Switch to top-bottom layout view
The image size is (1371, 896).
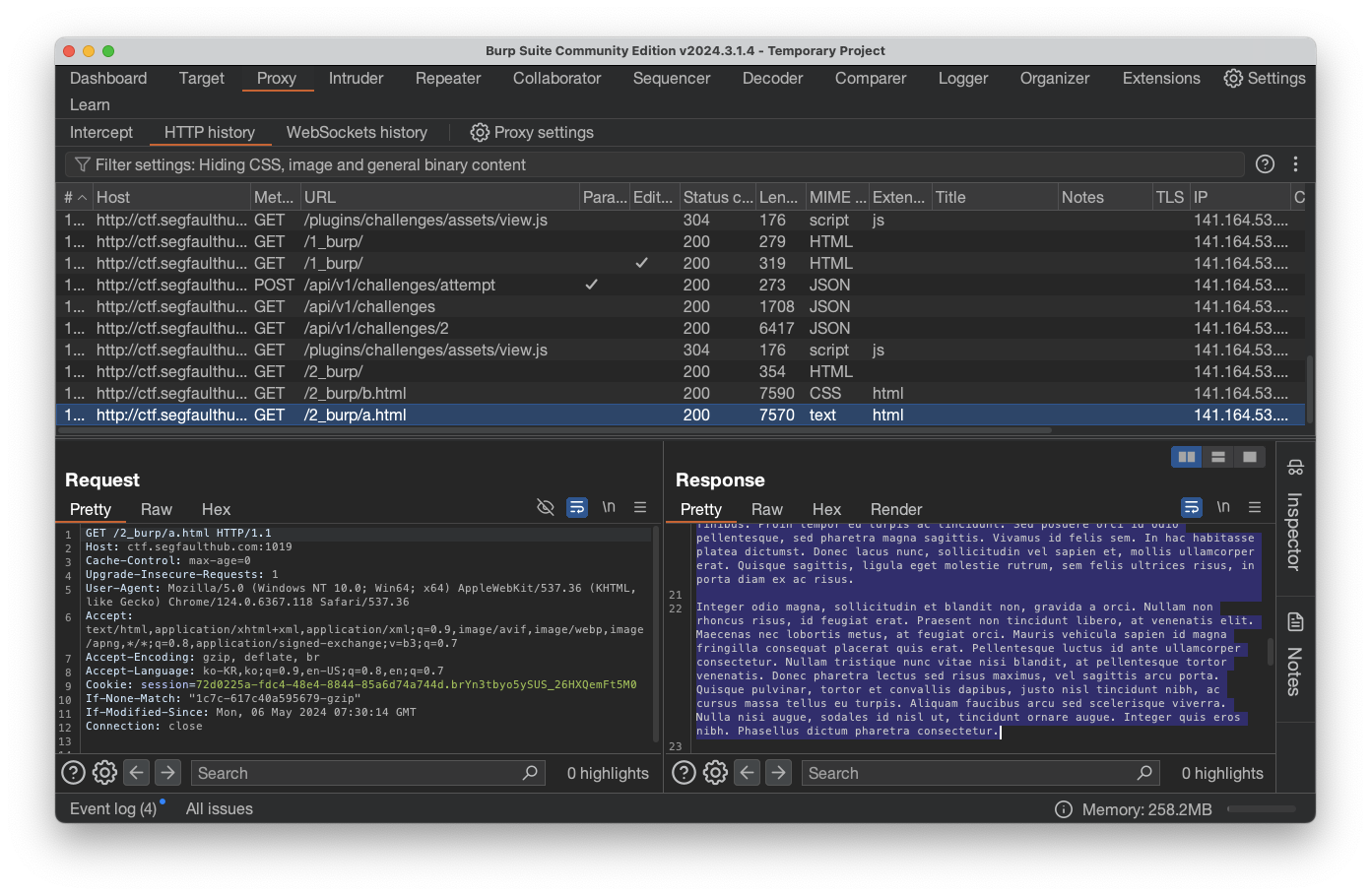tap(1218, 457)
